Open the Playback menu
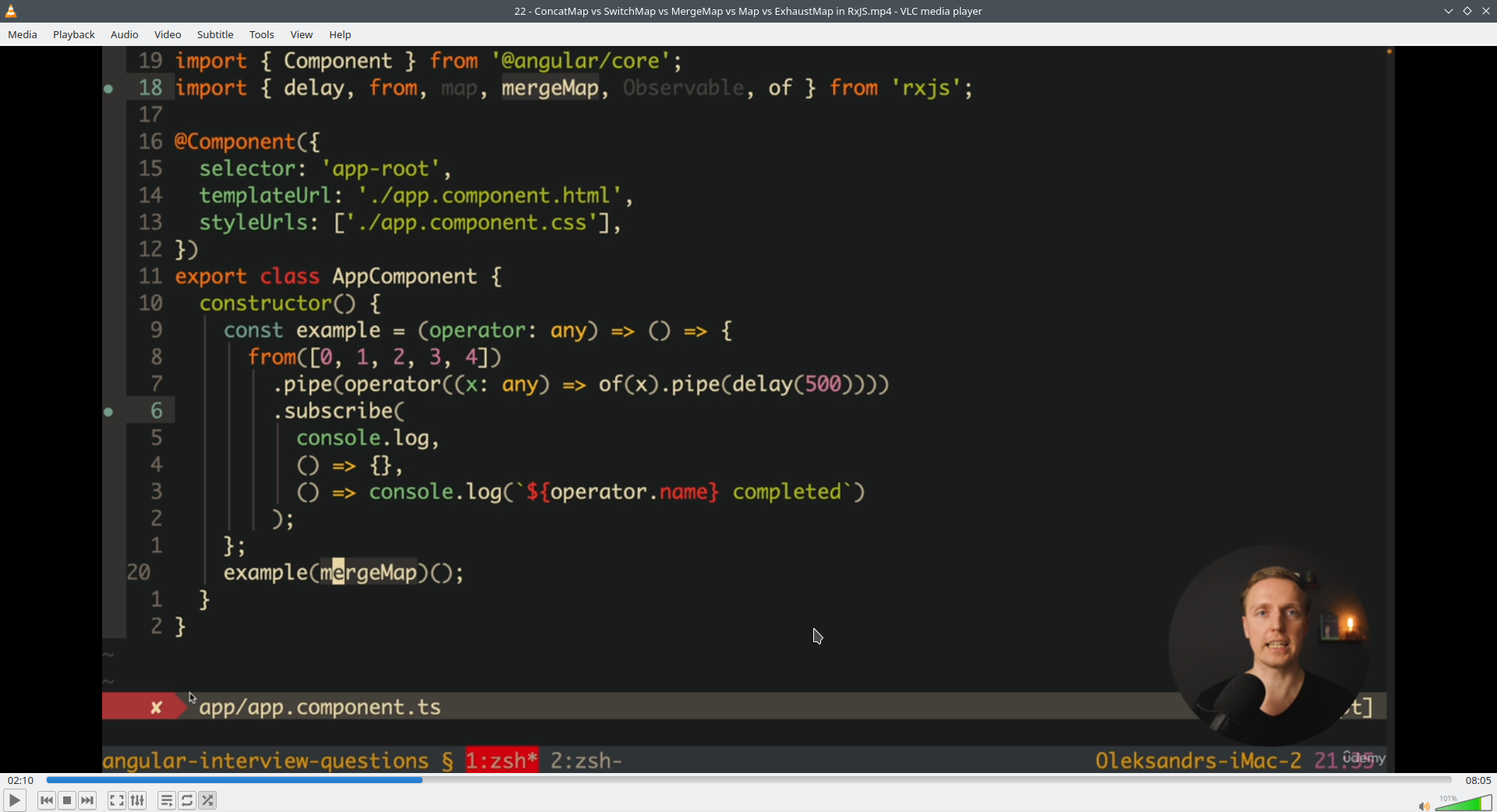The image size is (1497, 812). [x=74, y=34]
